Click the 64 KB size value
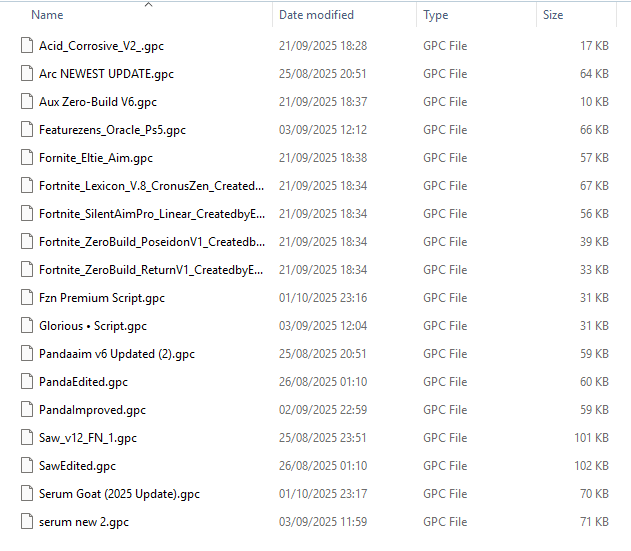 coord(594,74)
